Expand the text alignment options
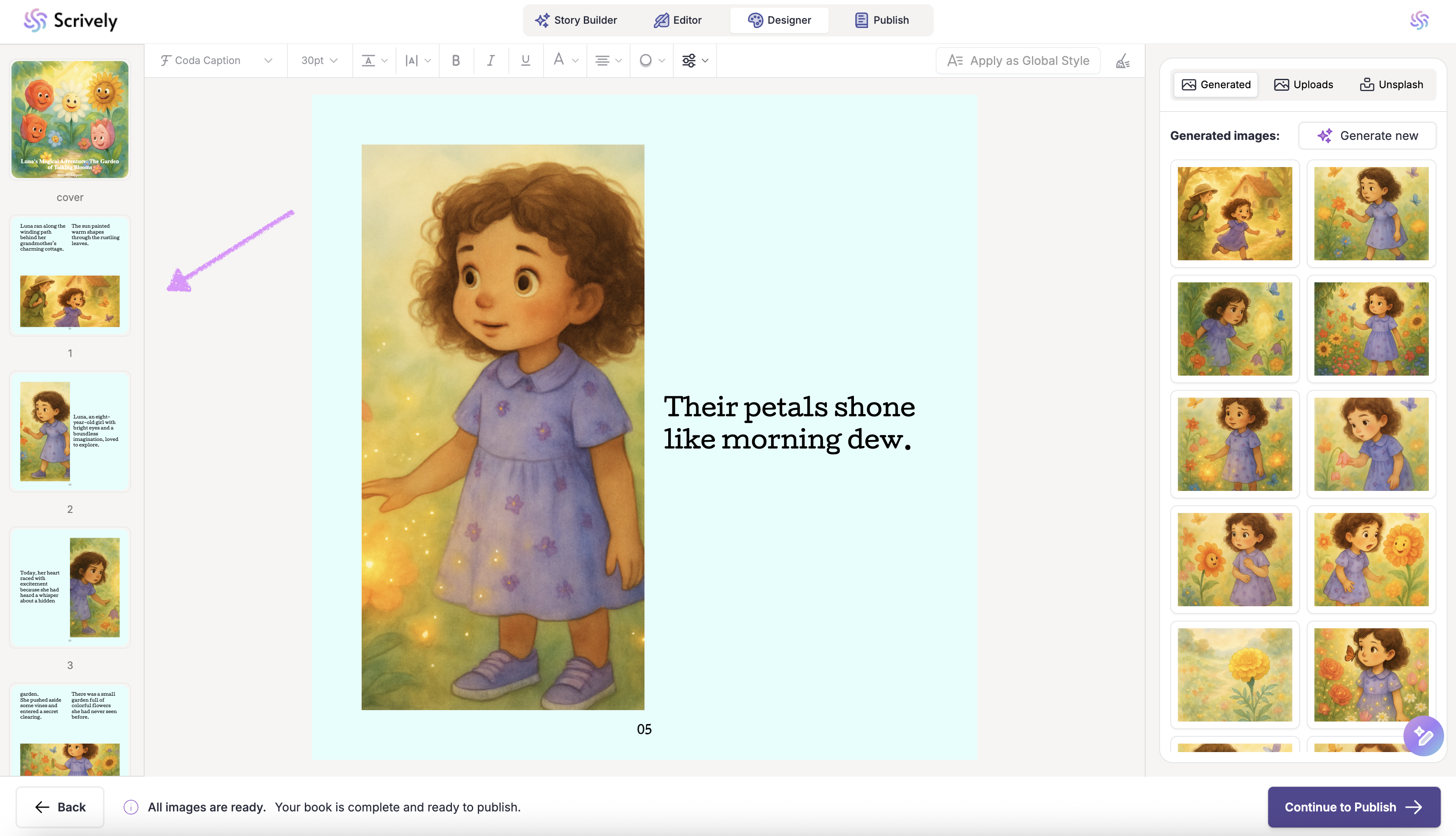This screenshot has width=1456, height=836. tap(608, 60)
